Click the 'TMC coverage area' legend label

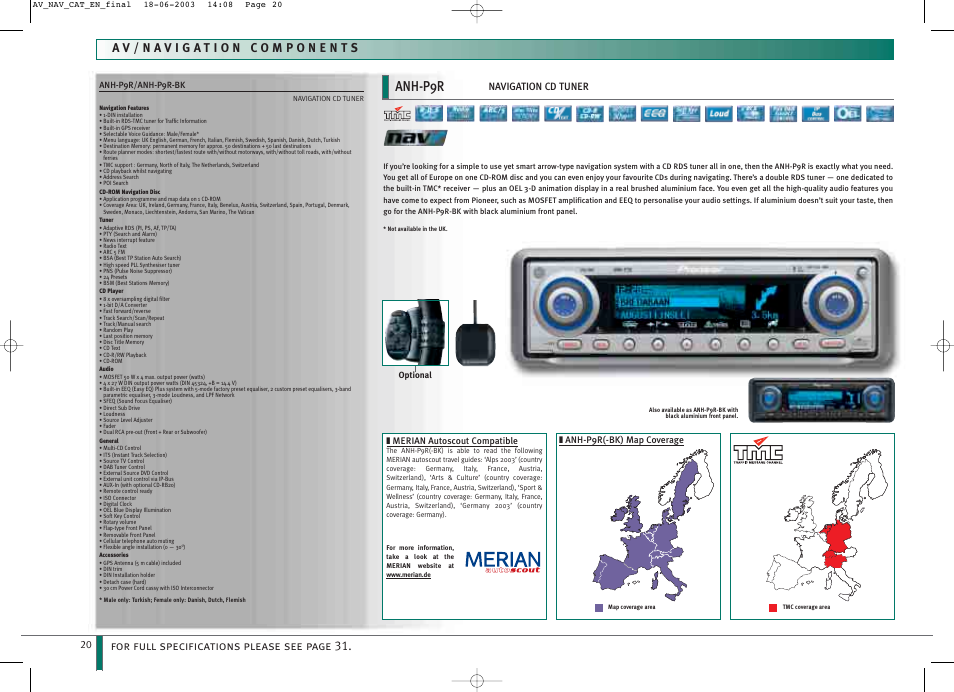click(806, 607)
